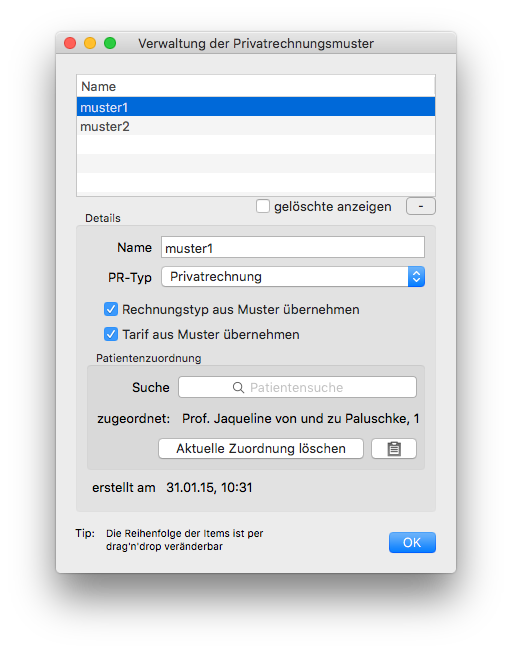The width and height of the screenshot is (512, 653).
Task: Close the window with red button
Action: 70,43
